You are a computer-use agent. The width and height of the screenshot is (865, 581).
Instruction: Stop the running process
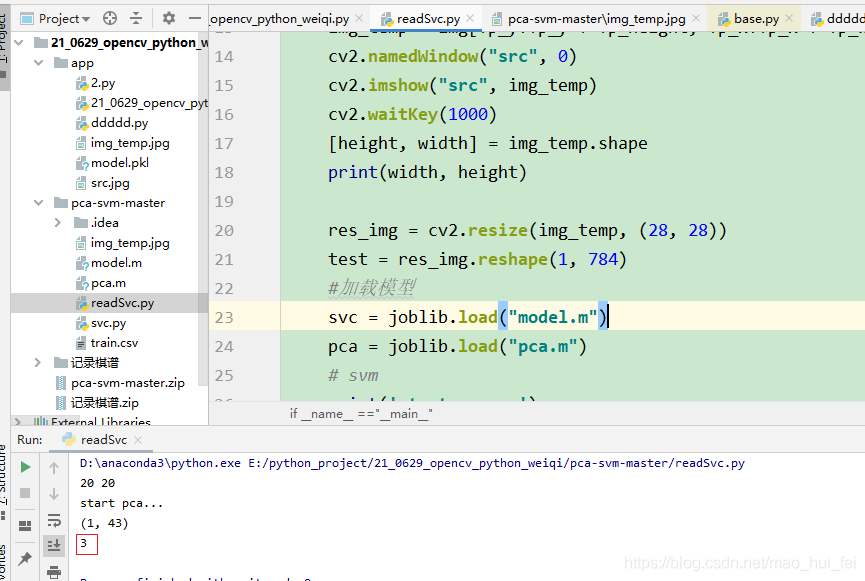(x=25, y=492)
